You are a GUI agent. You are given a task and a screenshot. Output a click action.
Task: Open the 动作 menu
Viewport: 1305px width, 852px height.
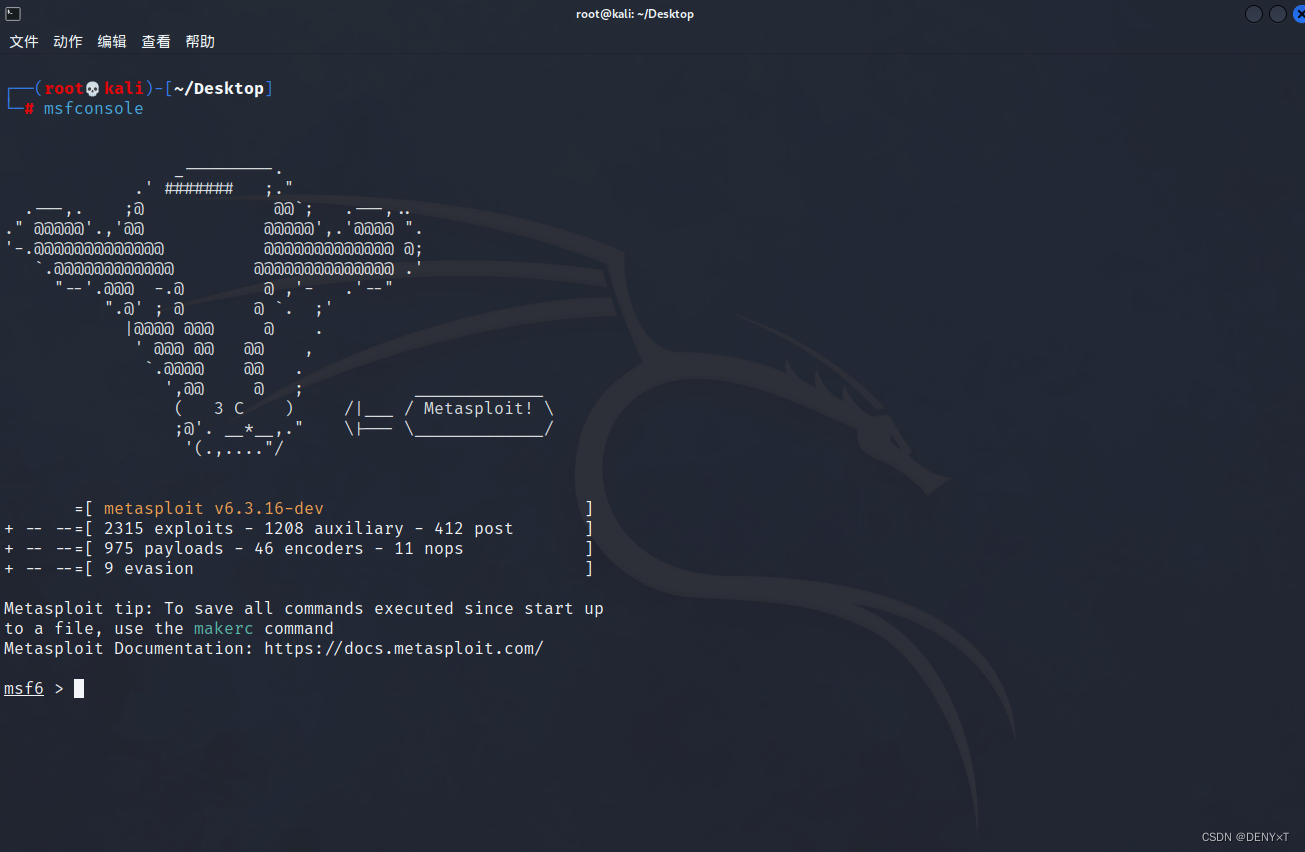tap(67, 41)
